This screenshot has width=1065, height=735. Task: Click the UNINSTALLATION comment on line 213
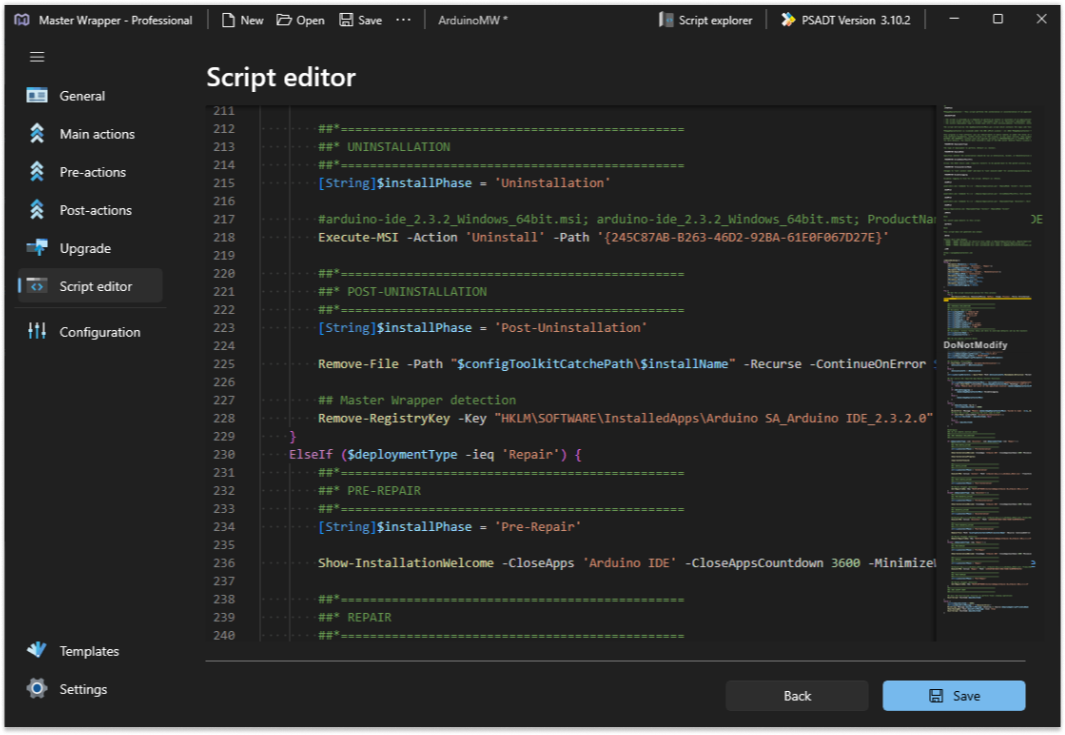(398, 147)
